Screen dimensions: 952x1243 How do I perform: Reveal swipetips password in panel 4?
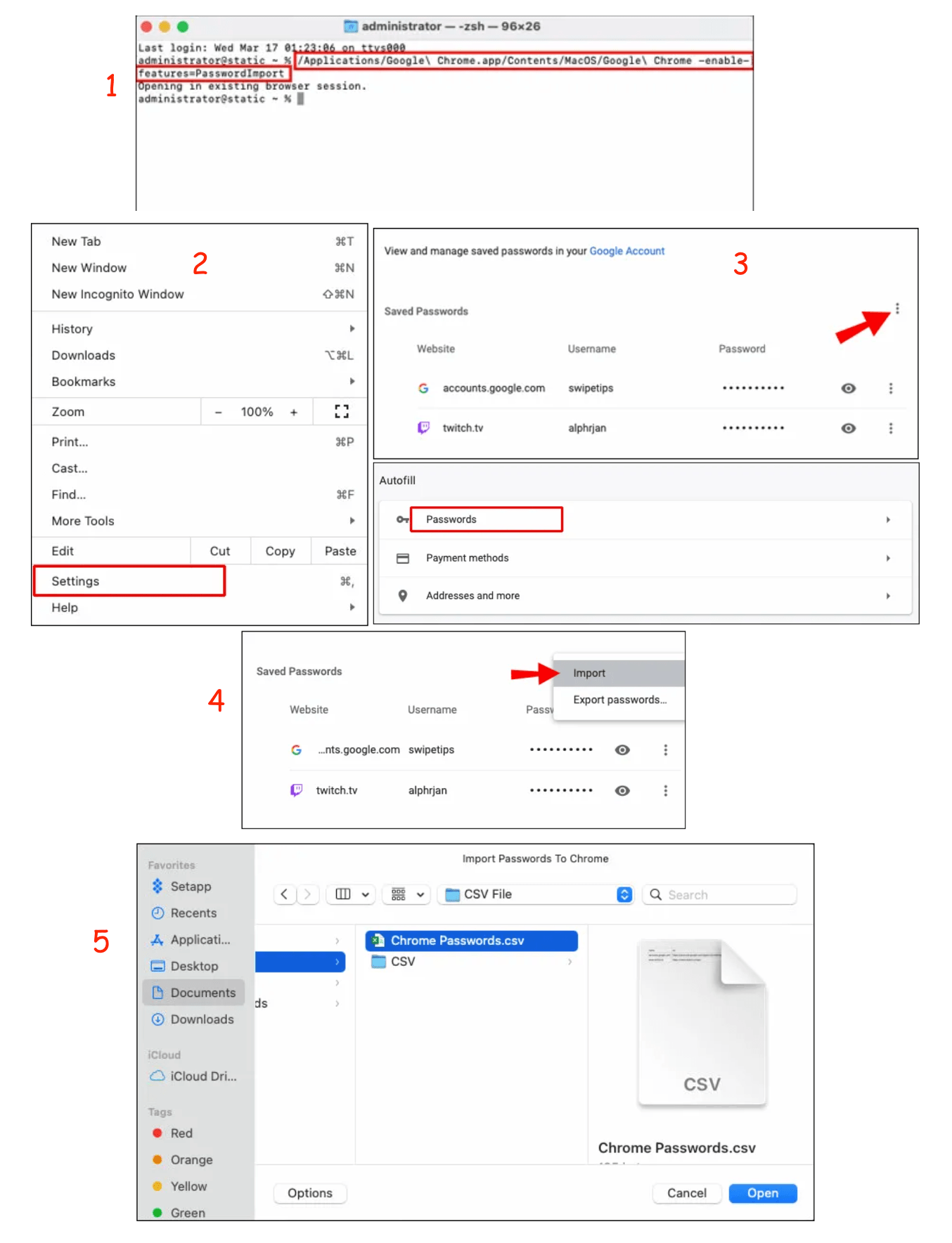[622, 750]
